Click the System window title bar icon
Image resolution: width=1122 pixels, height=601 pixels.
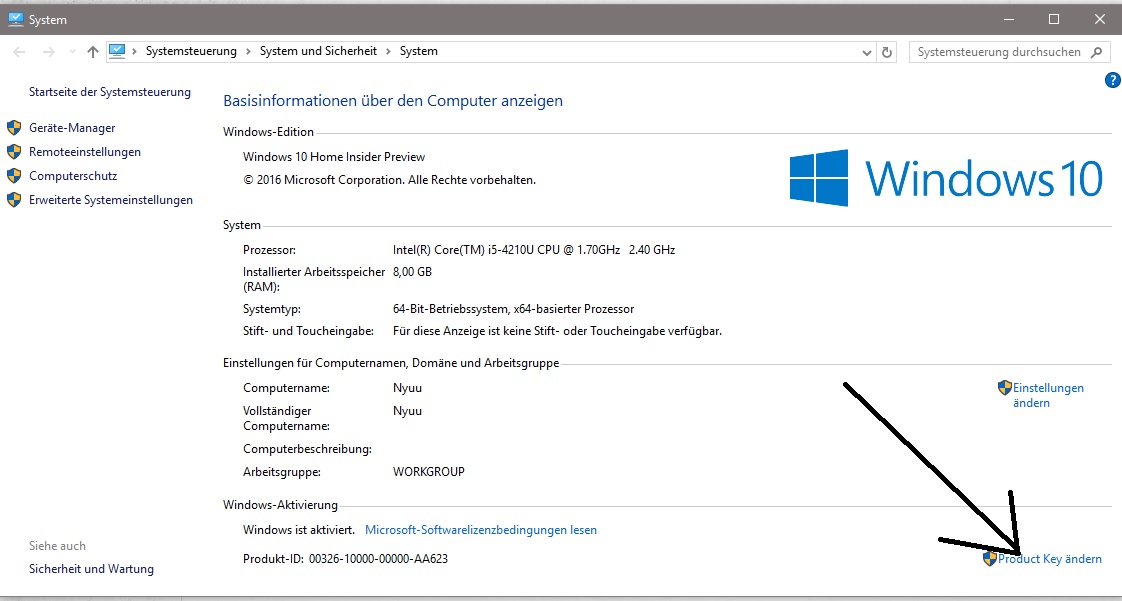[16, 19]
